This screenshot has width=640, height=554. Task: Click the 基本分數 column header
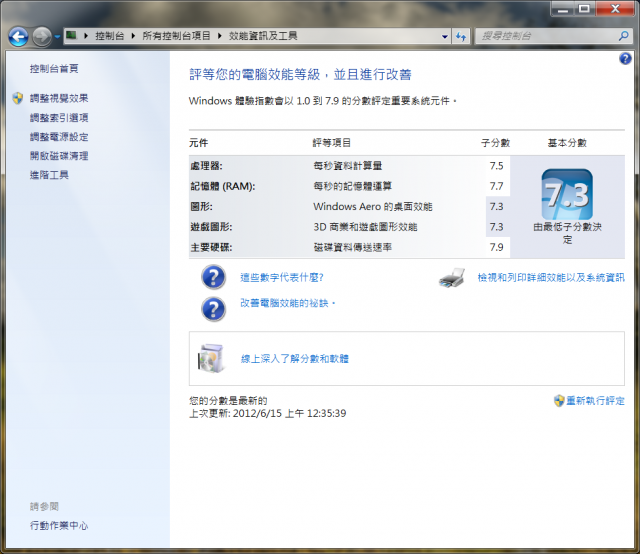567,143
